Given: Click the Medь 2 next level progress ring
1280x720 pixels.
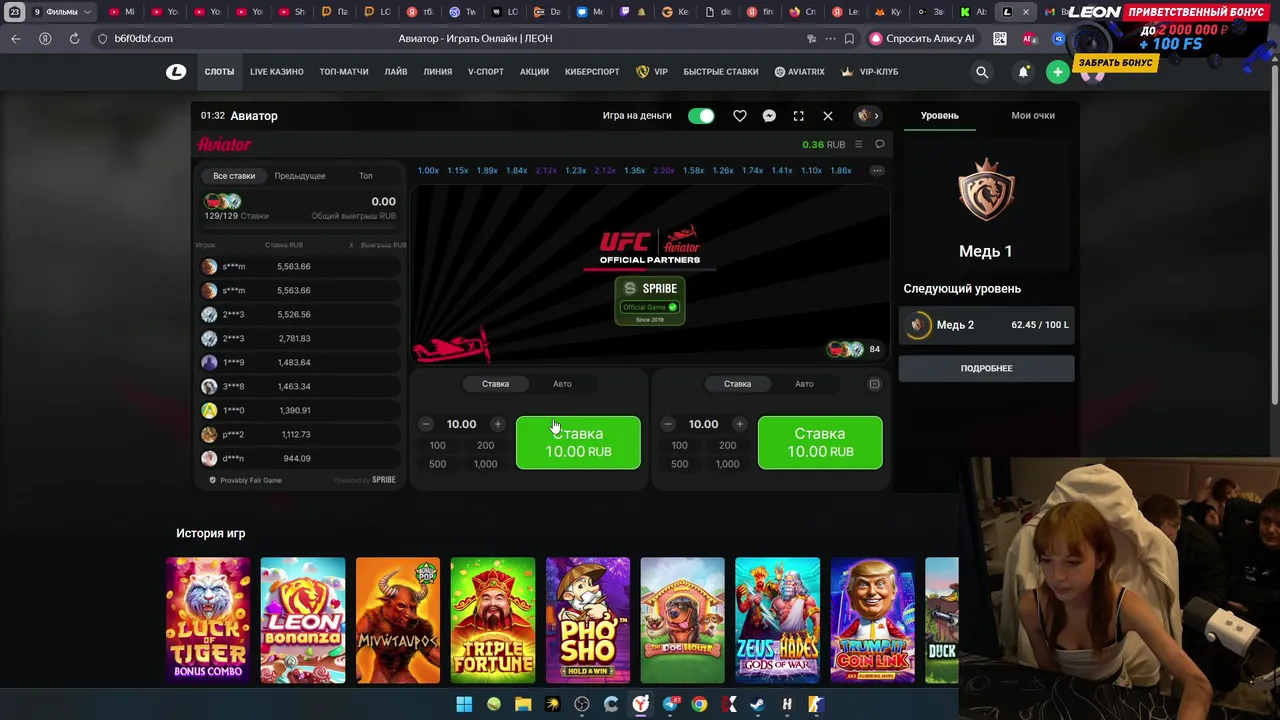Looking at the screenshot, I should pyautogui.click(x=917, y=325).
